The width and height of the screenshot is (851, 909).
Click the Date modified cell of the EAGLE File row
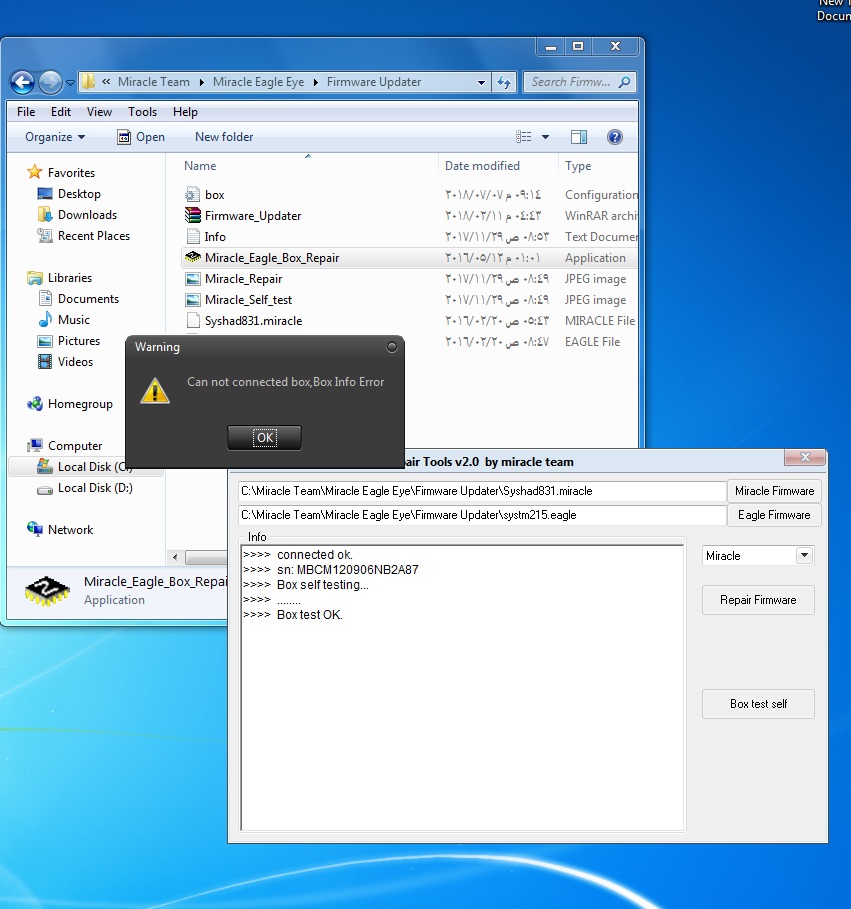coord(497,342)
